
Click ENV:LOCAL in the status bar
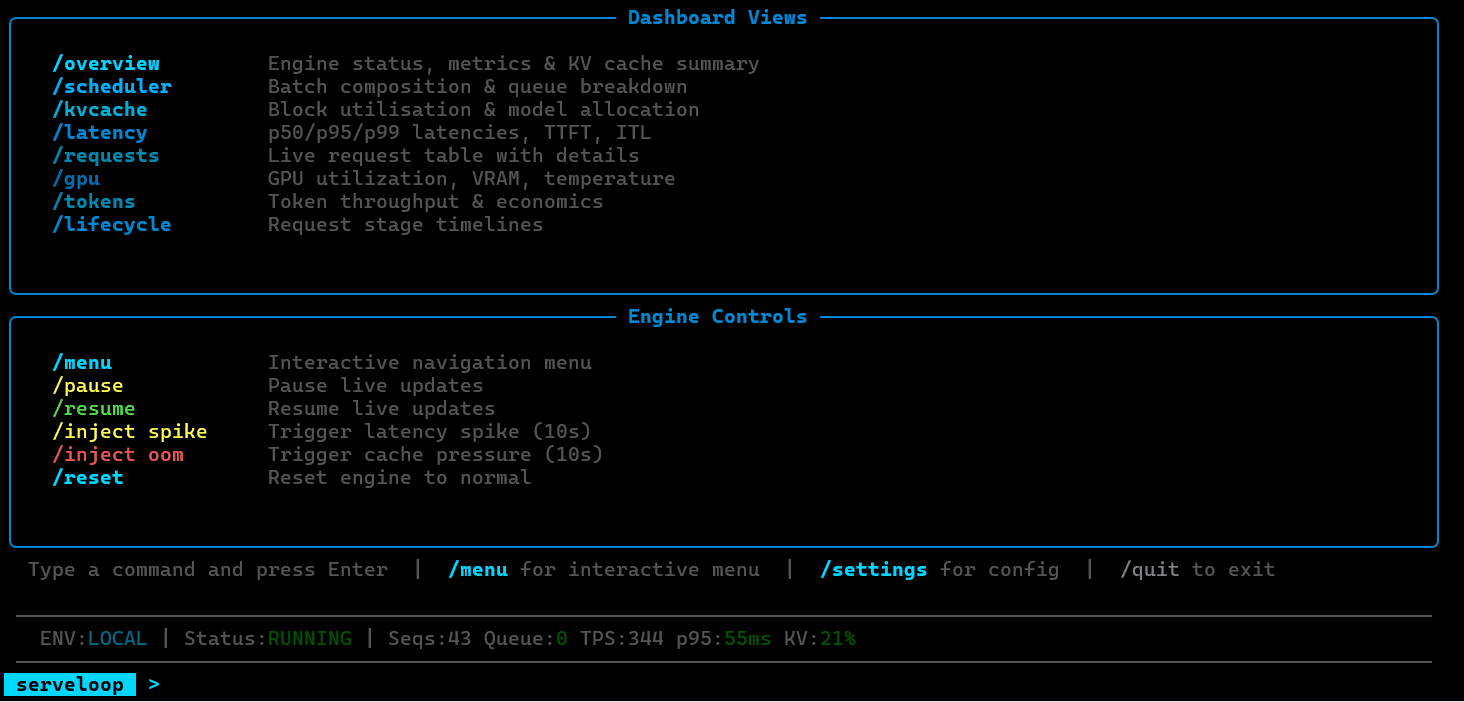pyautogui.click(x=94, y=639)
